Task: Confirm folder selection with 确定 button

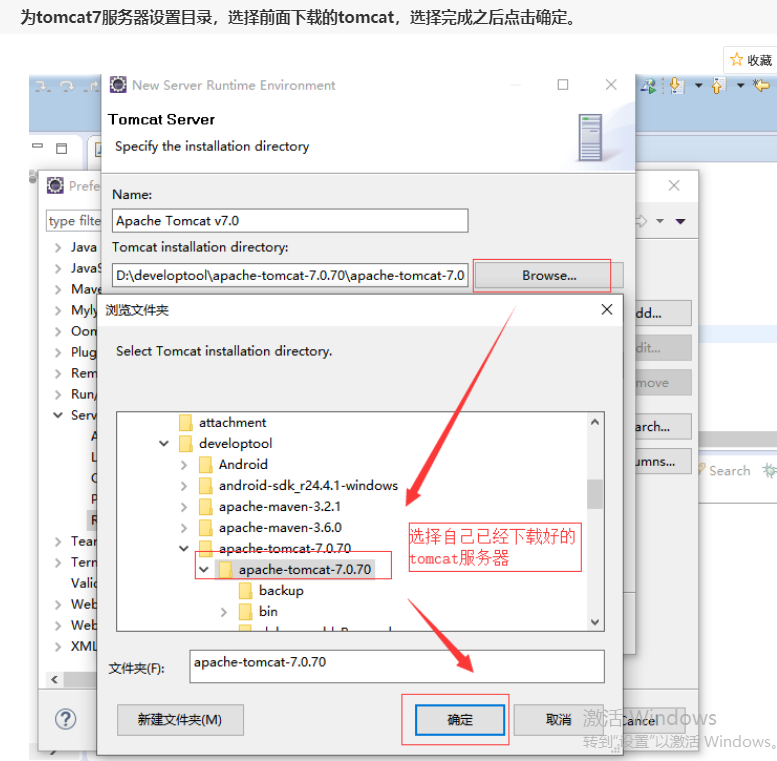Action: (460, 719)
